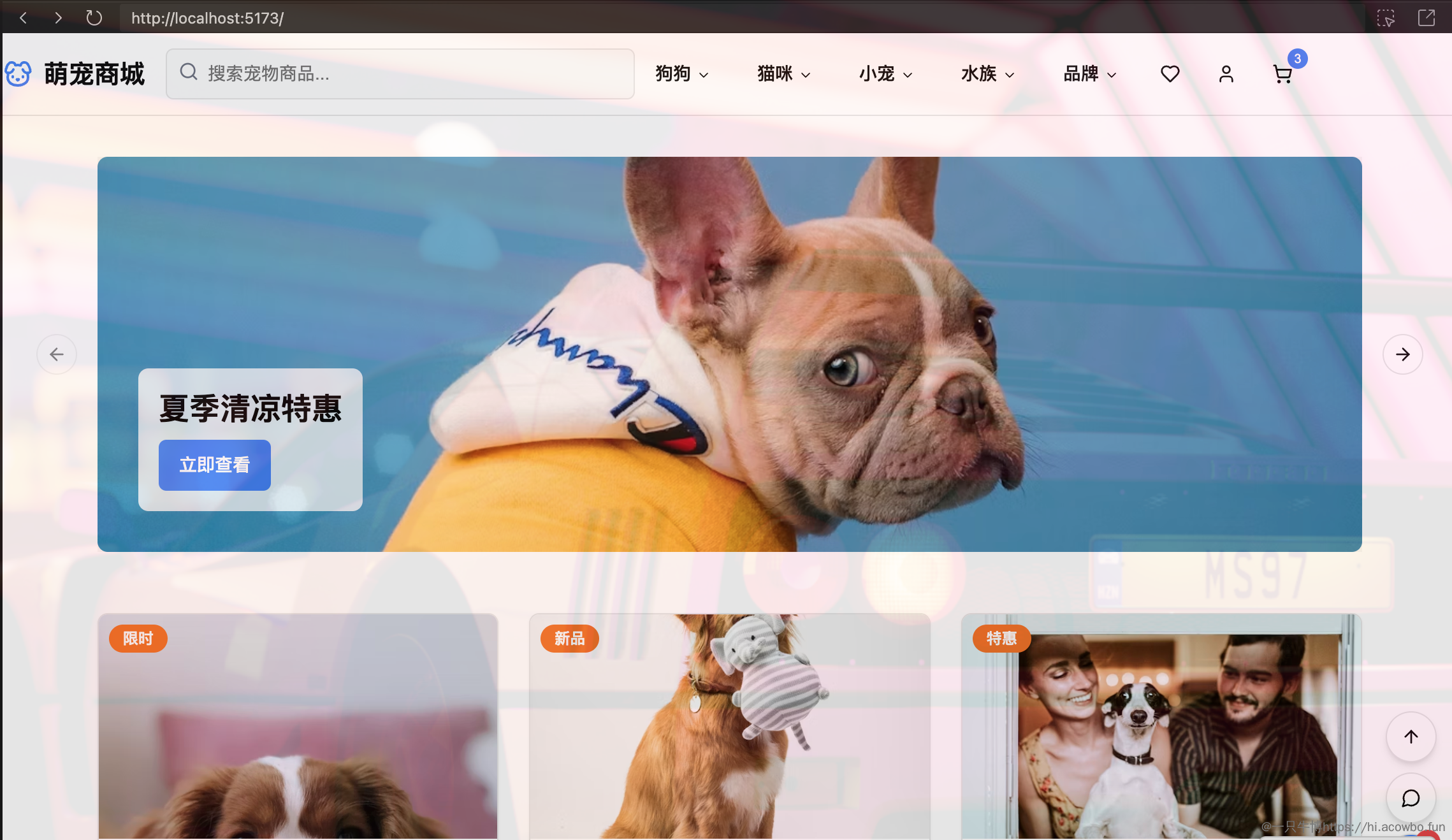Screen dimensions: 1452x840
Task: Open the chat bubble support button
Action: [x=1411, y=798]
